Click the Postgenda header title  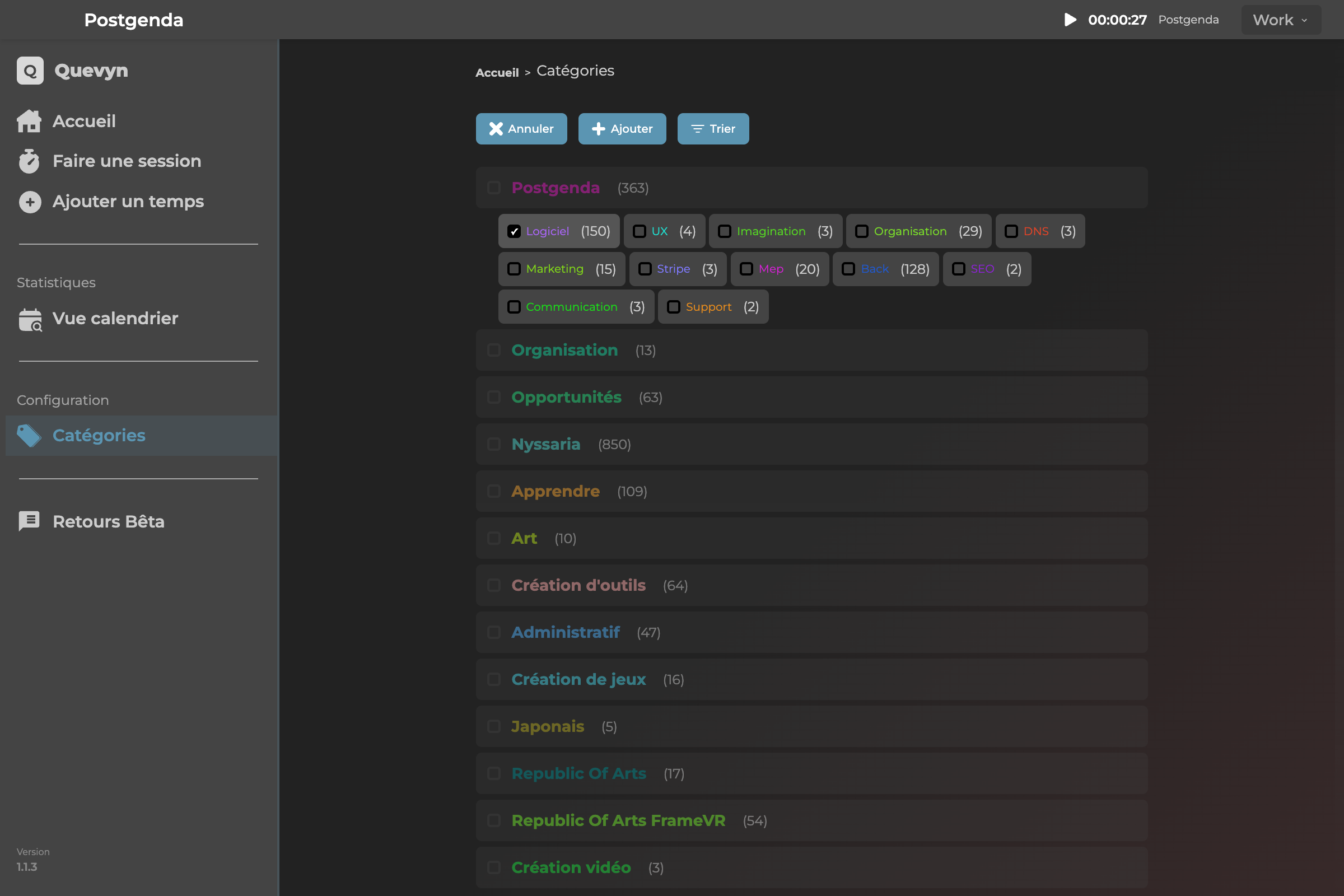[134, 20]
